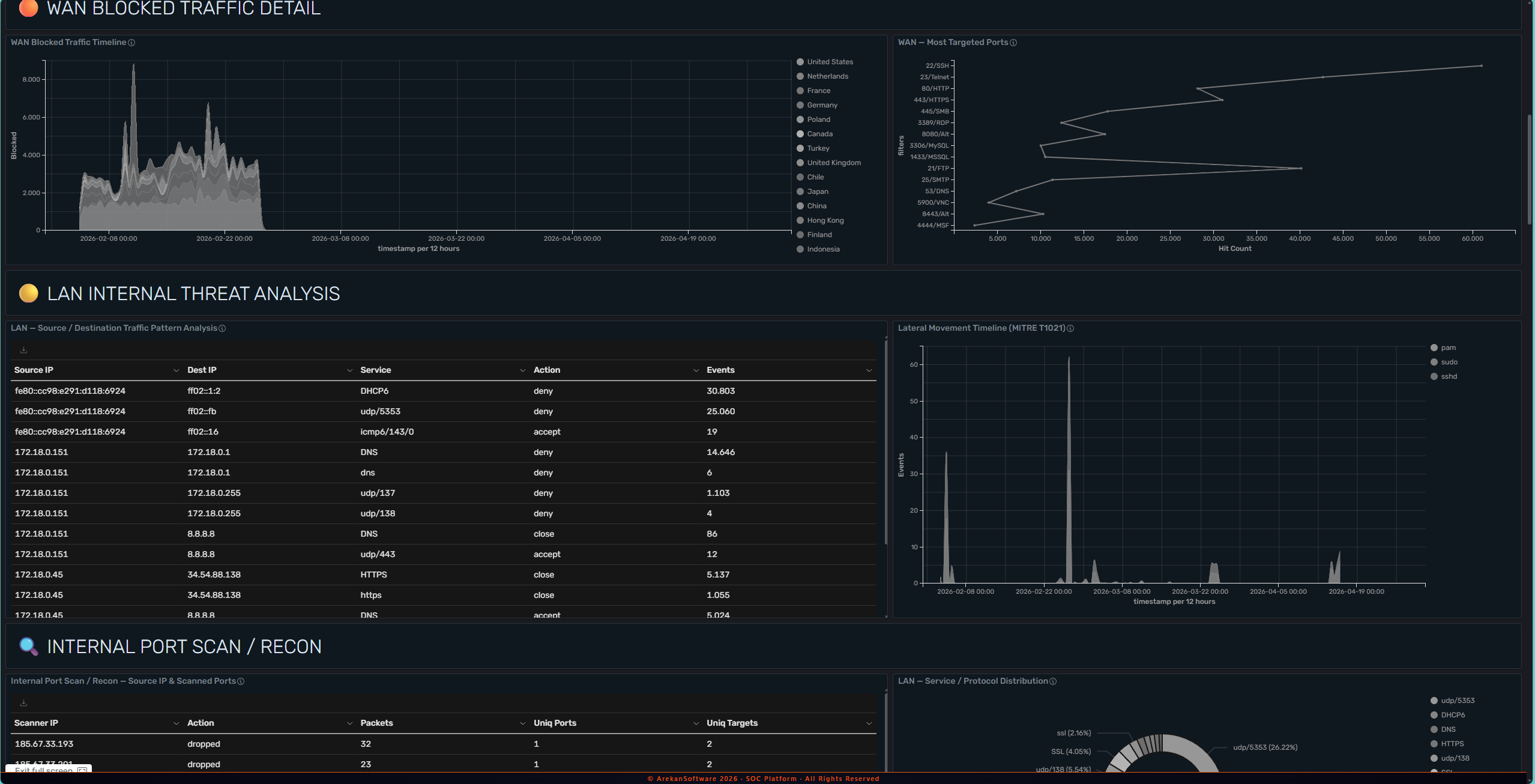Toggle France legend series
The height and width of the screenshot is (784, 1535).
point(813,91)
